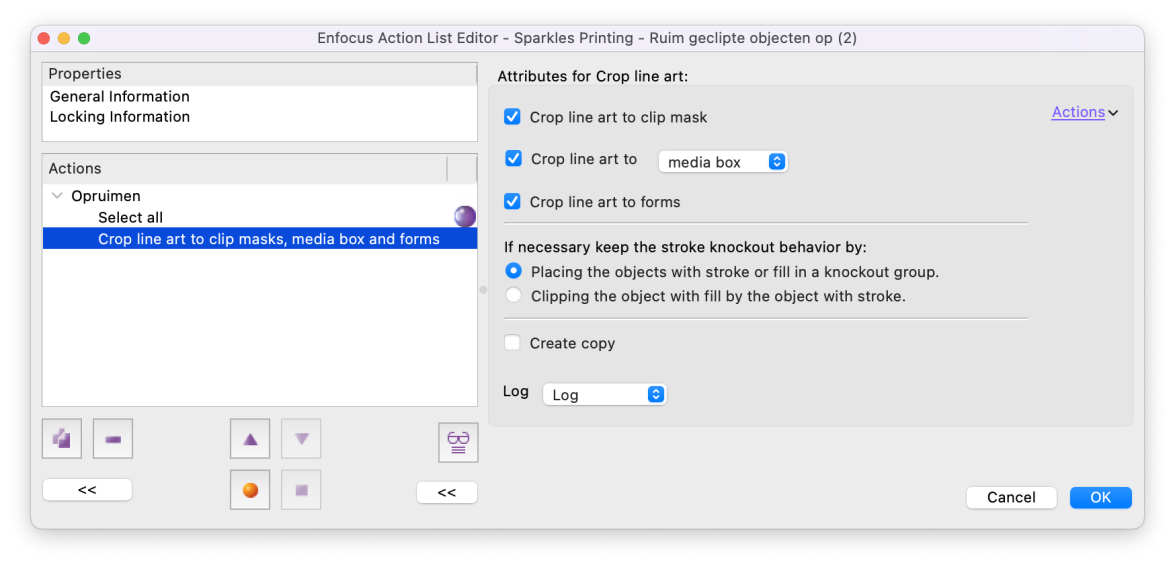Click the remove action minus icon
1175x565 pixels.
[113, 438]
